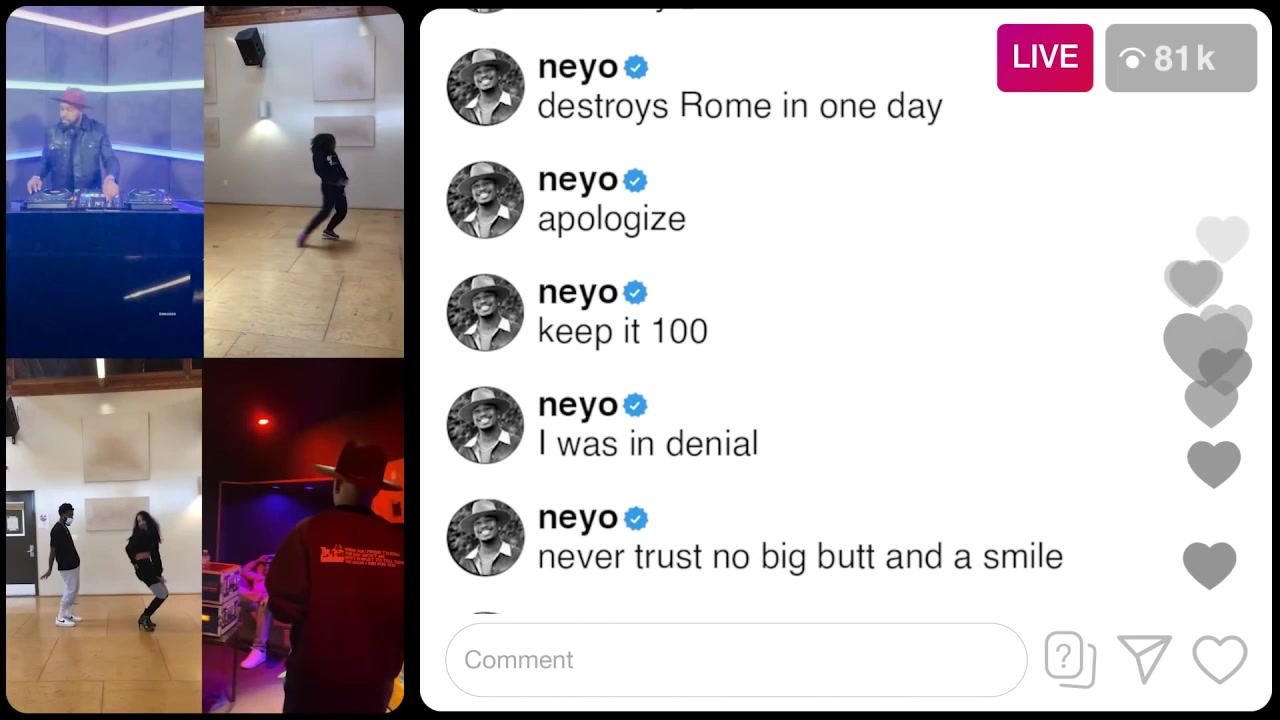This screenshot has height=720, width=1280.
Task: Click neyo avatar beside 'keep it 100'
Action: point(485,313)
